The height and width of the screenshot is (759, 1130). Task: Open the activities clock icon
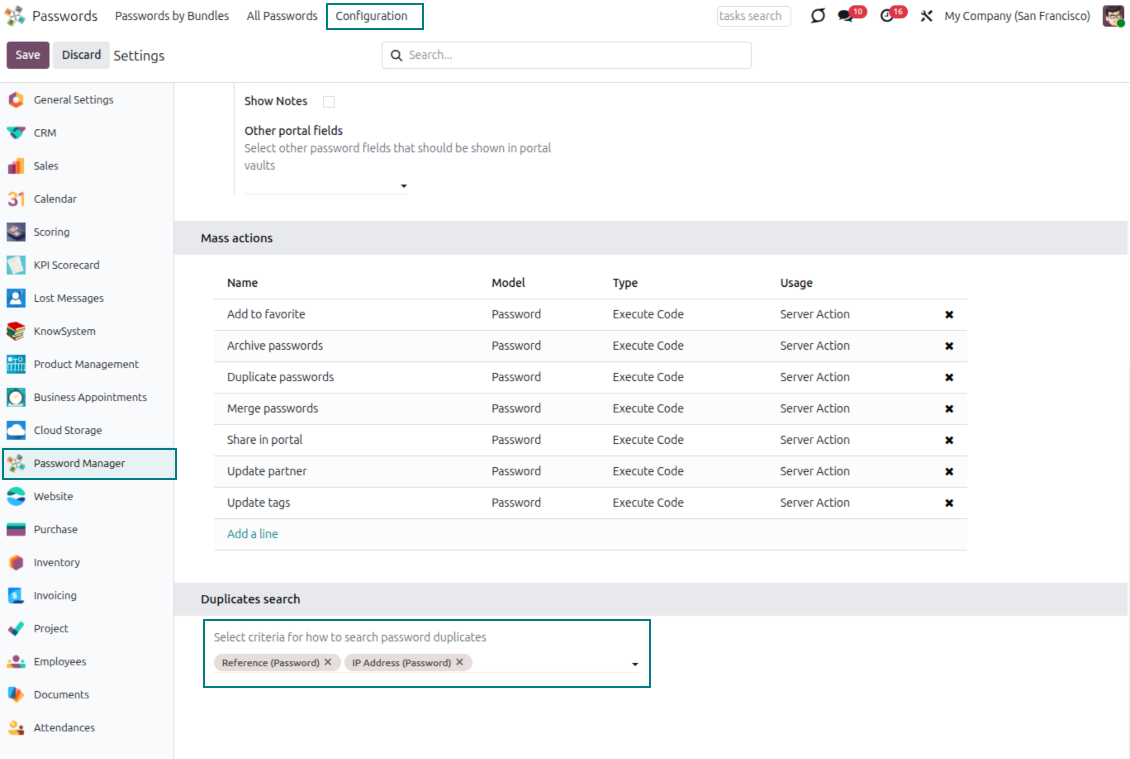(x=887, y=16)
